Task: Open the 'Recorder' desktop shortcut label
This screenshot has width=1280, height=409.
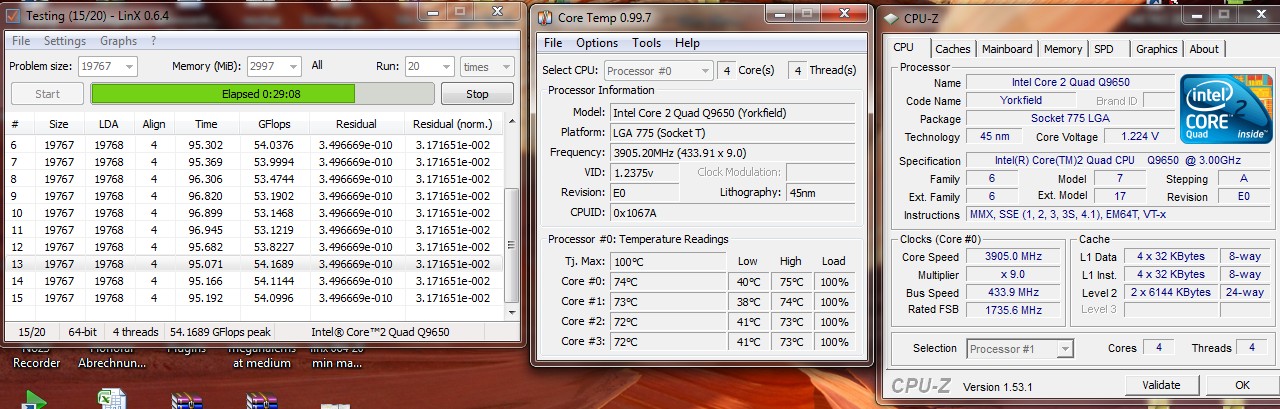Action: pos(36,364)
